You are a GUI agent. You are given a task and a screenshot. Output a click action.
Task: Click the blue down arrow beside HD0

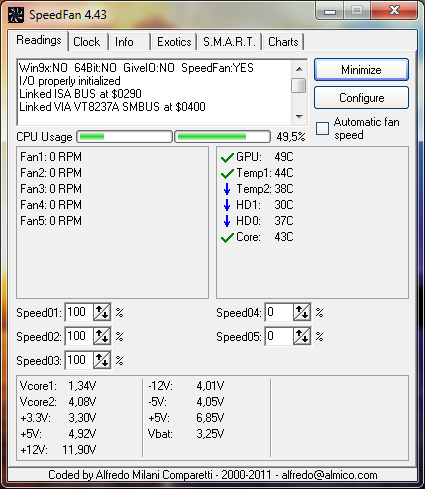[227, 221]
